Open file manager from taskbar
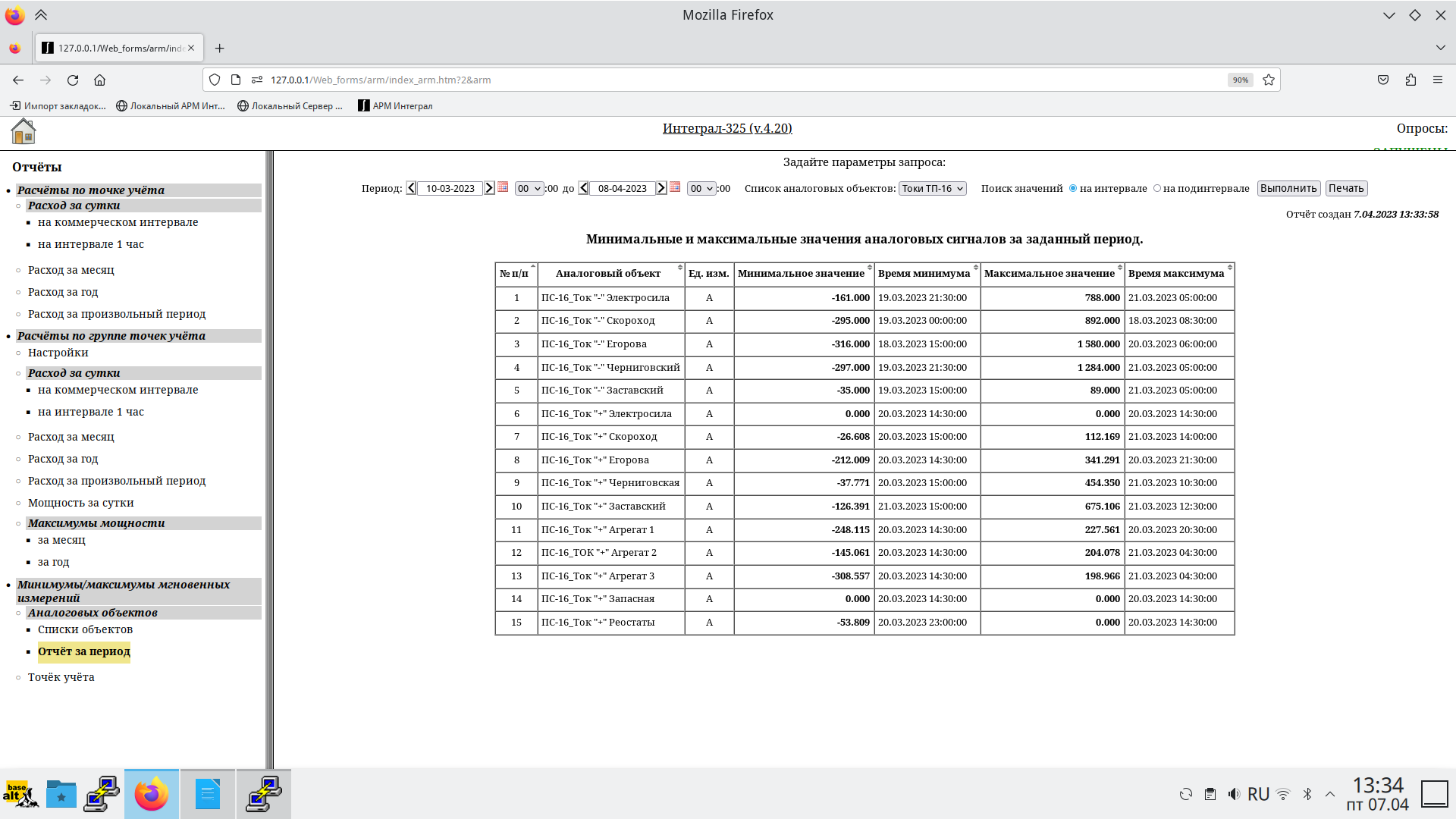Image resolution: width=1456 pixels, height=819 pixels. point(61,794)
